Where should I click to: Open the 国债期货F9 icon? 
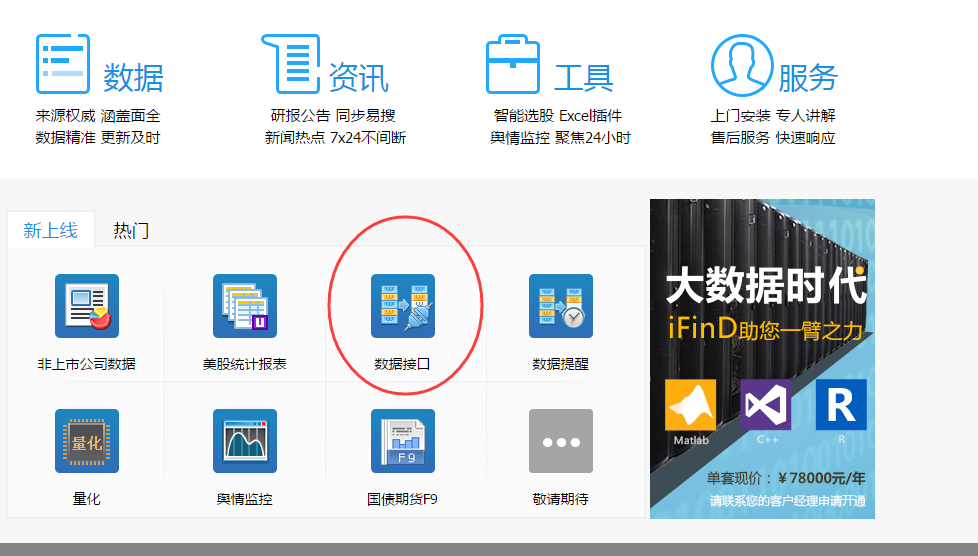403,441
